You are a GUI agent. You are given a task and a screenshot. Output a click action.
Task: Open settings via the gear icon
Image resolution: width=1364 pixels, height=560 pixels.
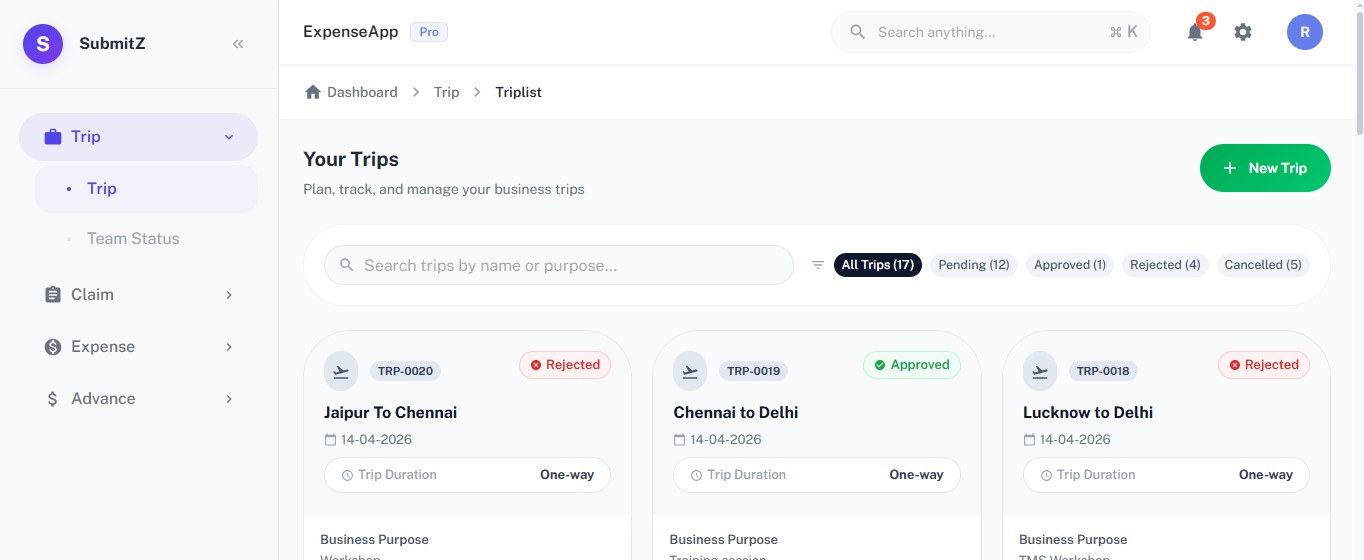(1243, 32)
